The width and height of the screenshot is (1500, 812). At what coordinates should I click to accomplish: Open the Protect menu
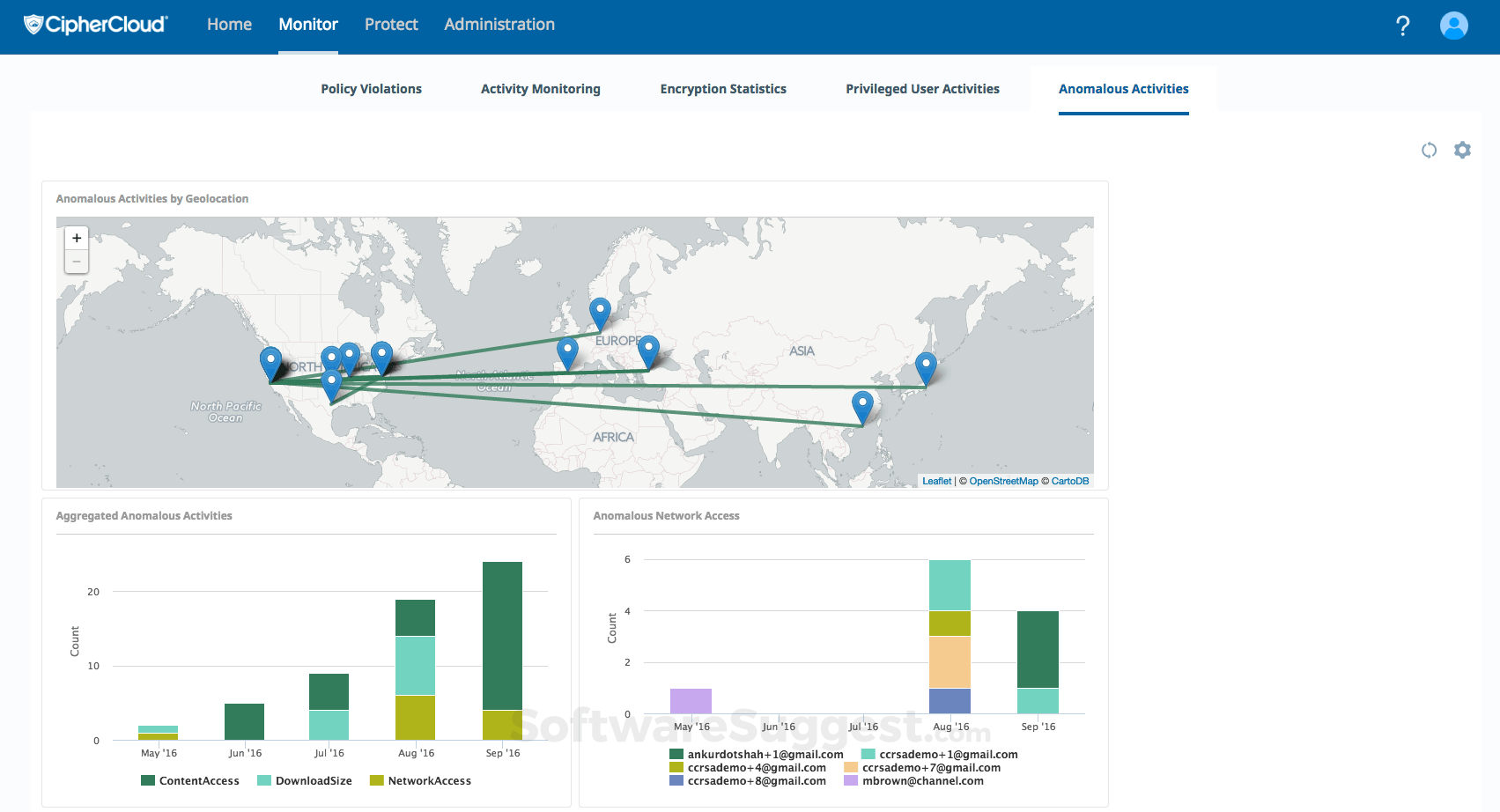click(391, 25)
